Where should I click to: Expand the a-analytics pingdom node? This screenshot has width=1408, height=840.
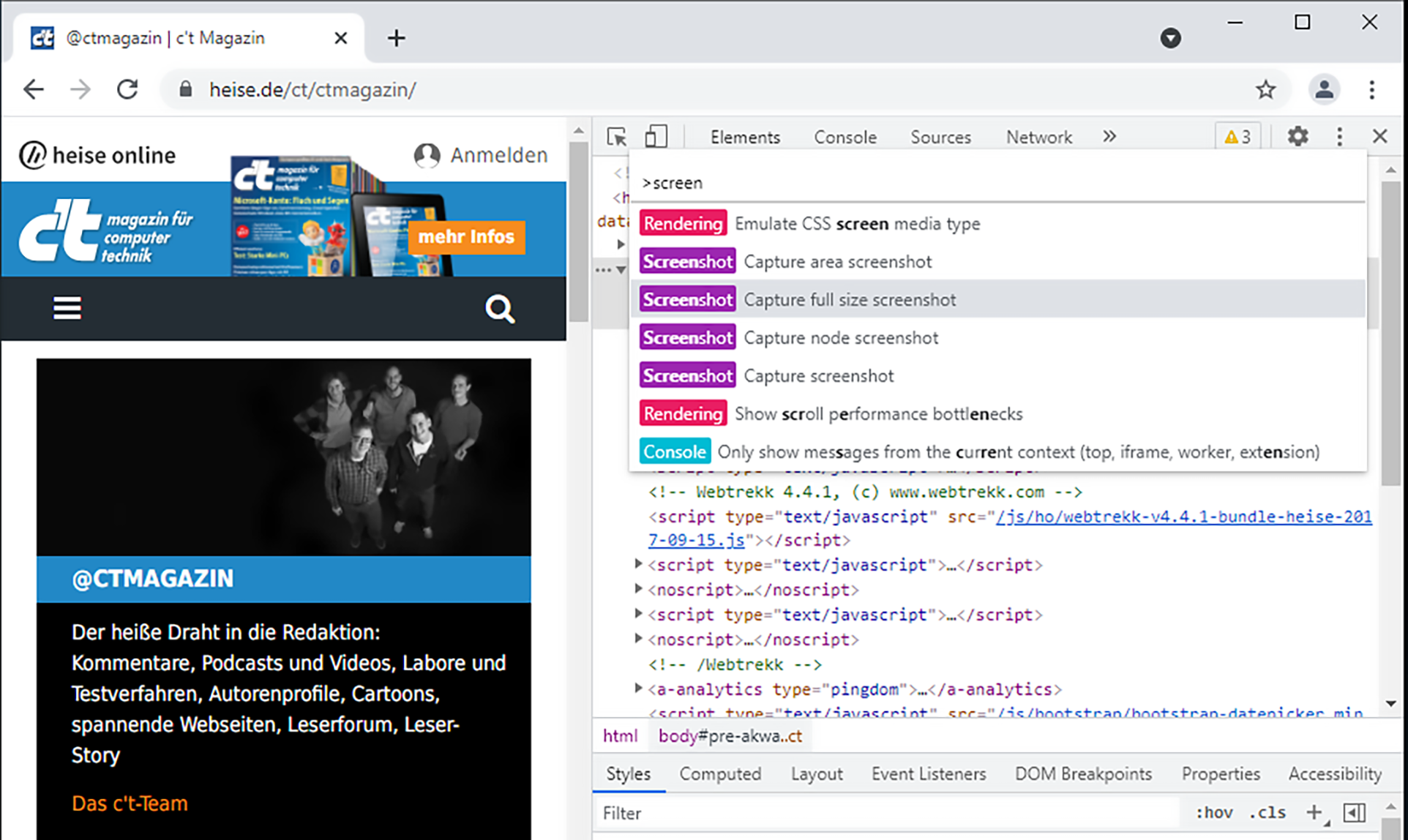638,689
